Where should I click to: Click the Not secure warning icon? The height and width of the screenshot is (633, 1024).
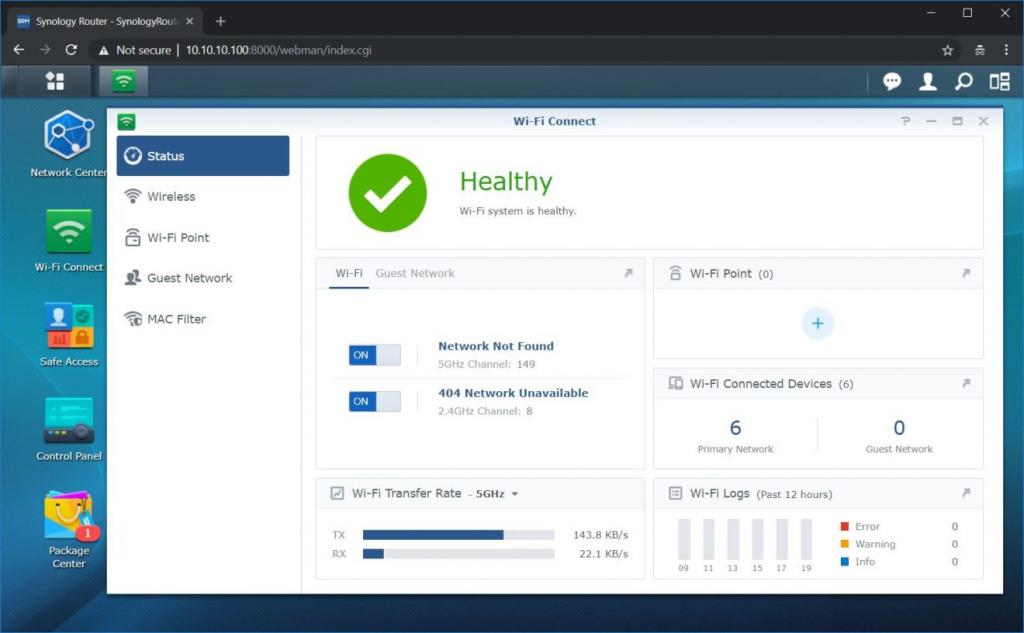[x=103, y=50]
